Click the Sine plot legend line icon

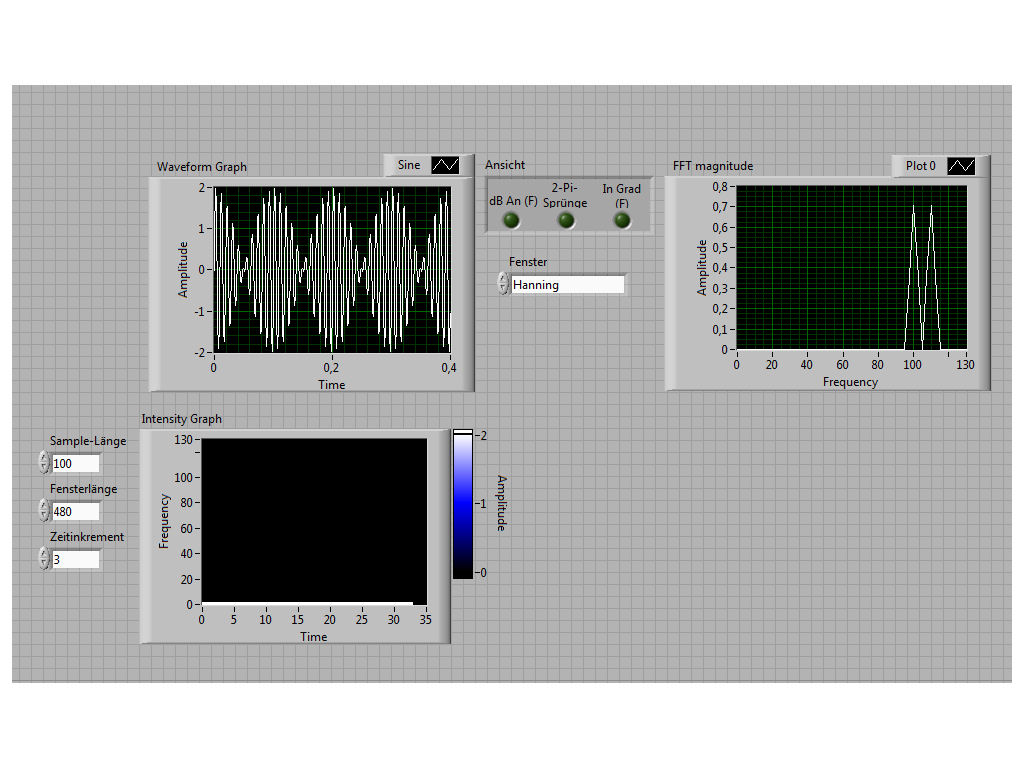(445, 165)
